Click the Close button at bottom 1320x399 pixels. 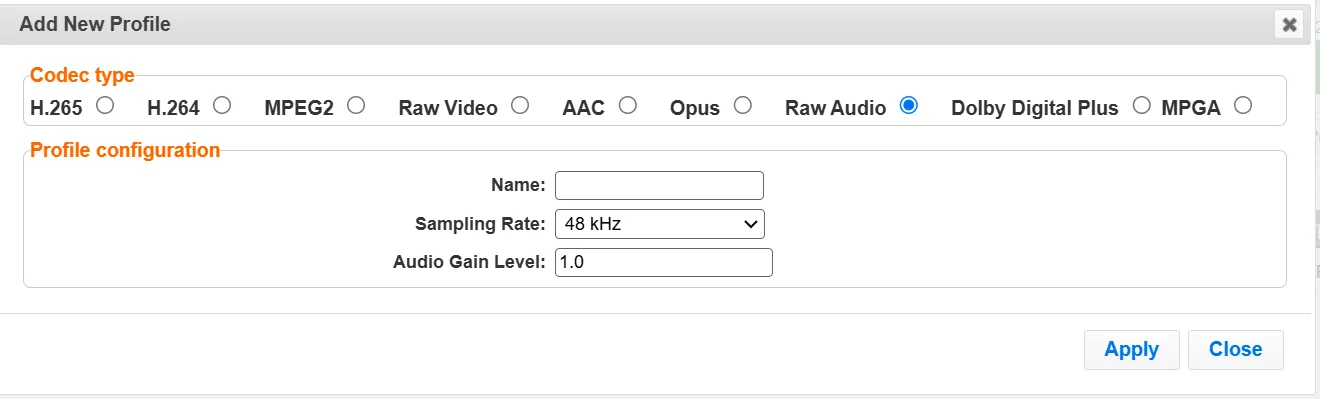(x=1235, y=349)
